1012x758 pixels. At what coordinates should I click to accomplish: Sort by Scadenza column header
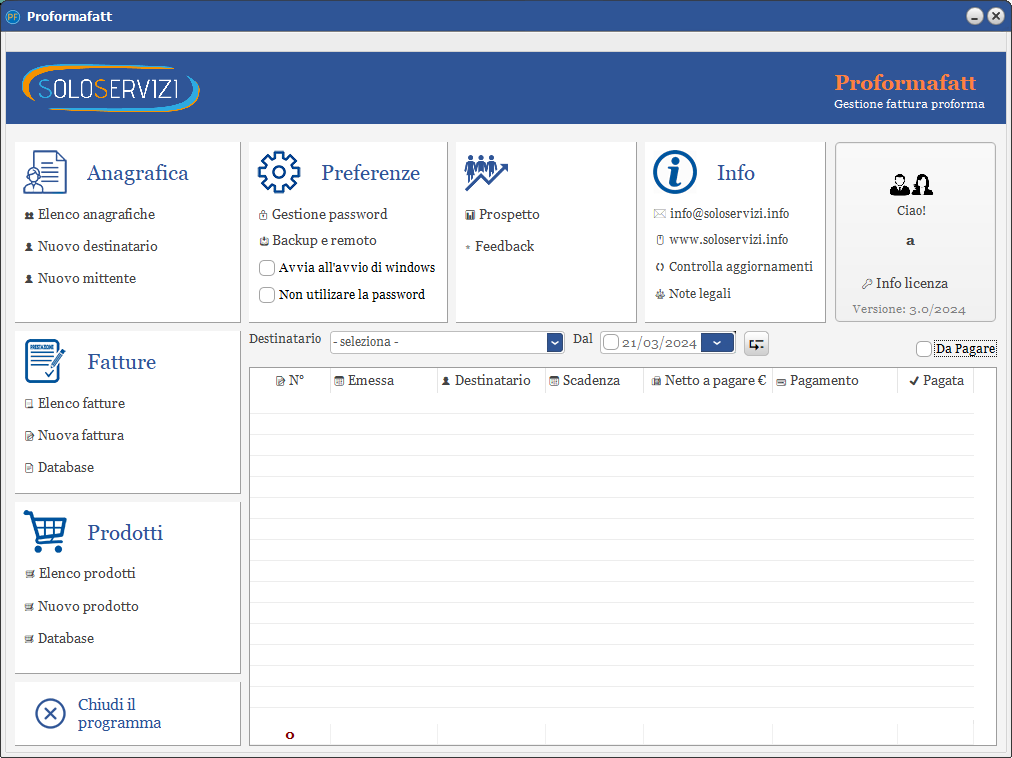[594, 381]
